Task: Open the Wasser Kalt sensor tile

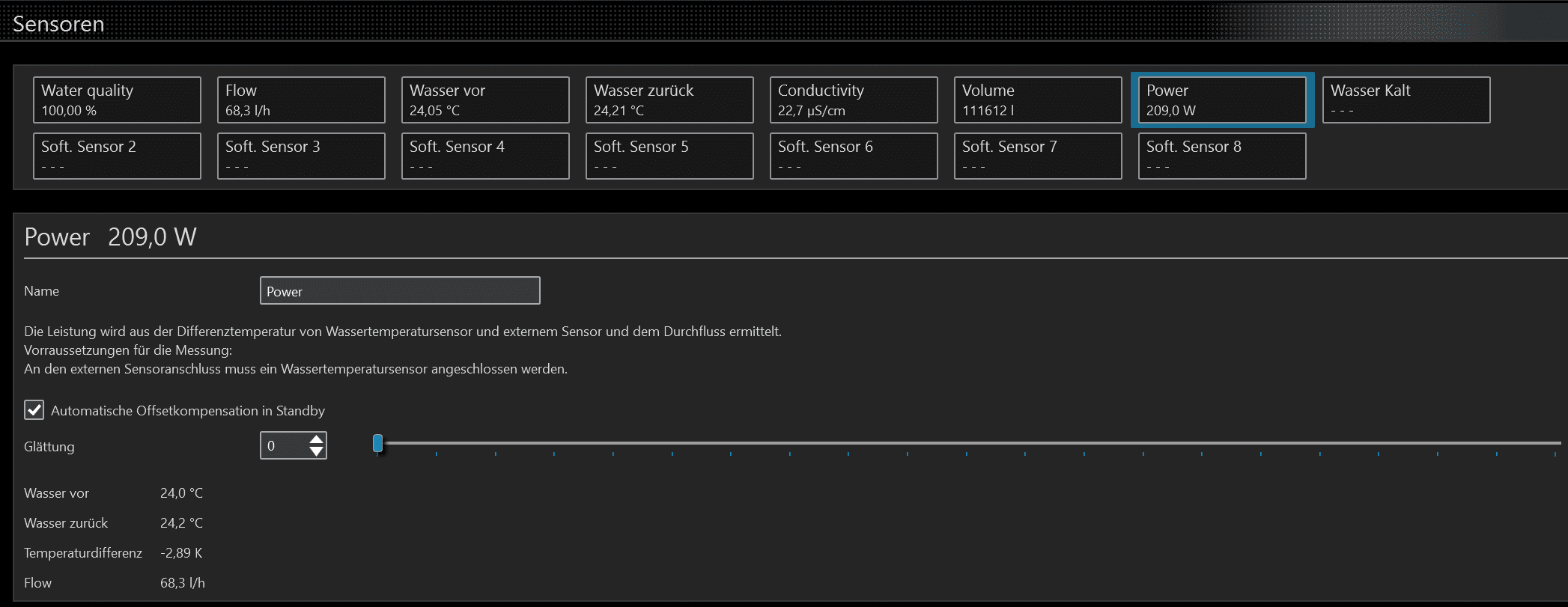Action: (1406, 100)
